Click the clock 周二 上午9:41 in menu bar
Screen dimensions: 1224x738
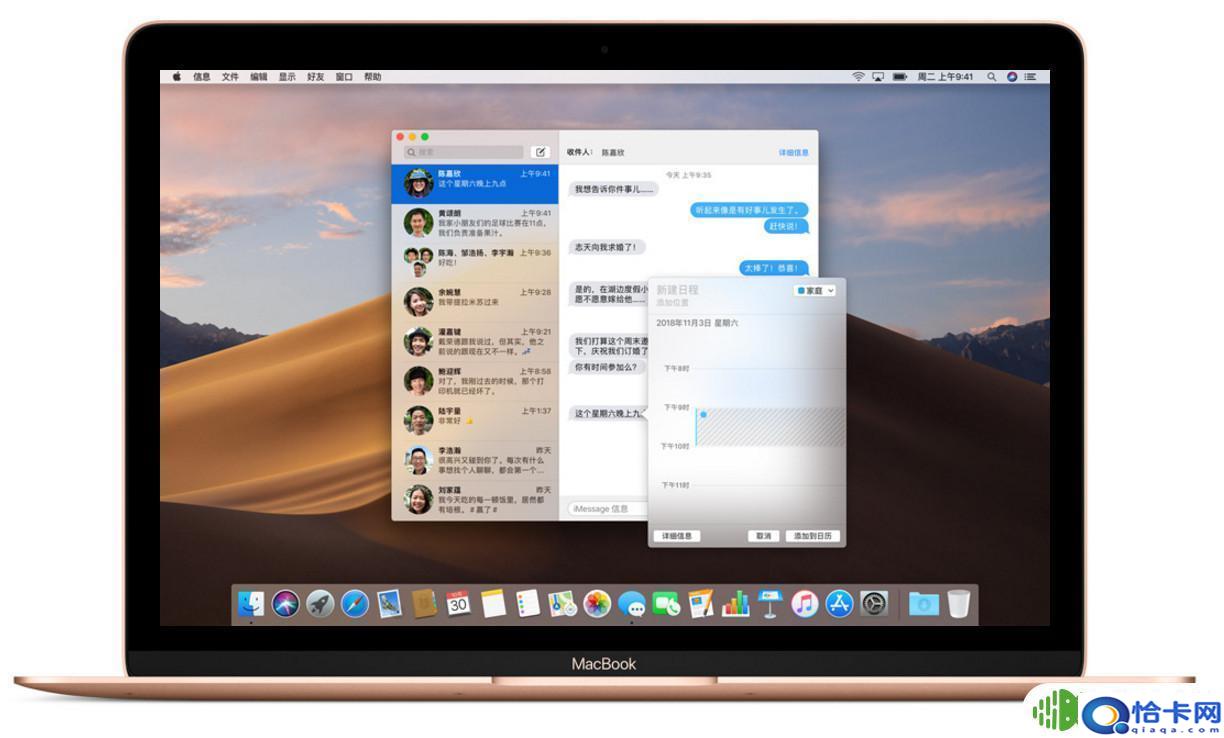(945, 76)
